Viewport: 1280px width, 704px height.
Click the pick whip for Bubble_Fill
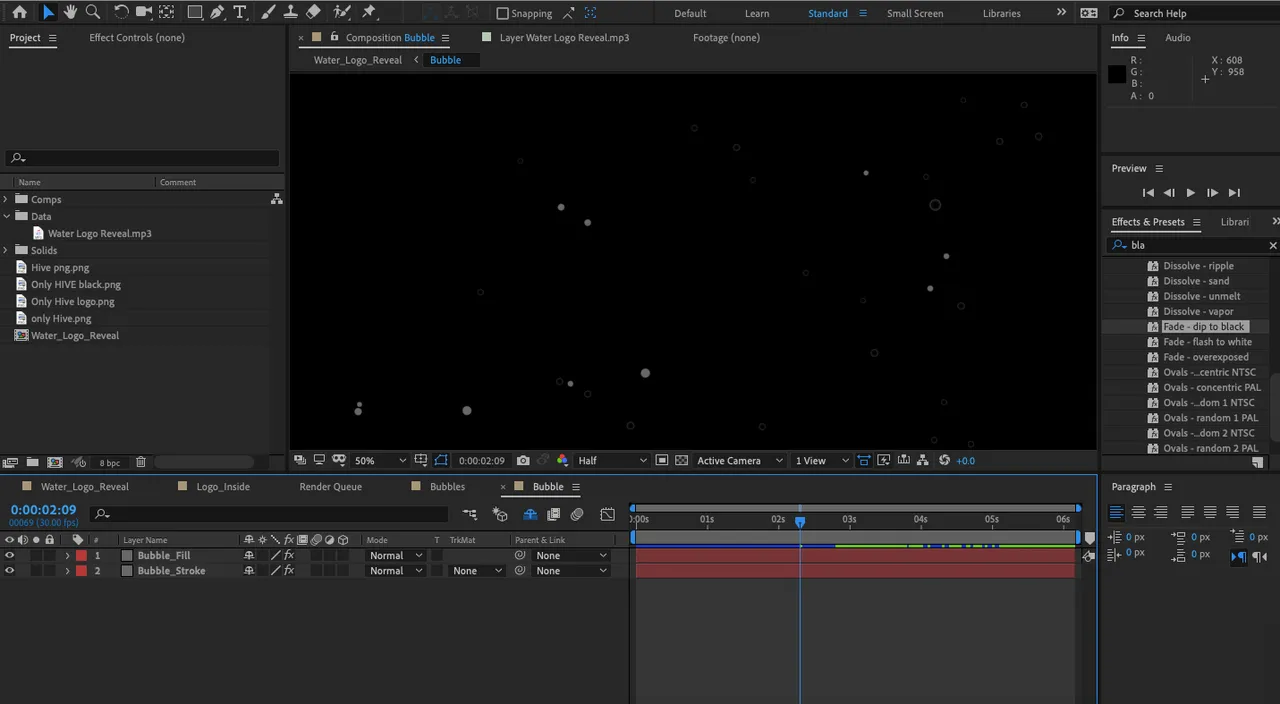[520, 555]
